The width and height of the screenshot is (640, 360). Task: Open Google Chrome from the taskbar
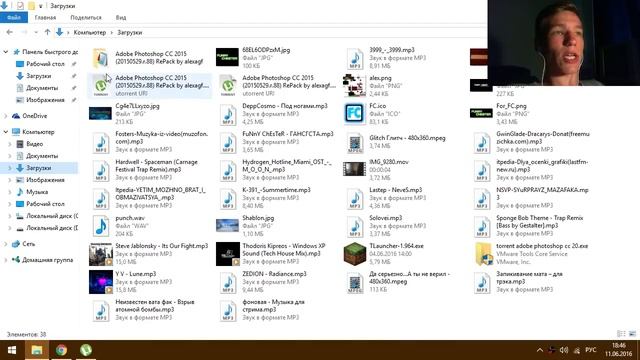[61, 350]
